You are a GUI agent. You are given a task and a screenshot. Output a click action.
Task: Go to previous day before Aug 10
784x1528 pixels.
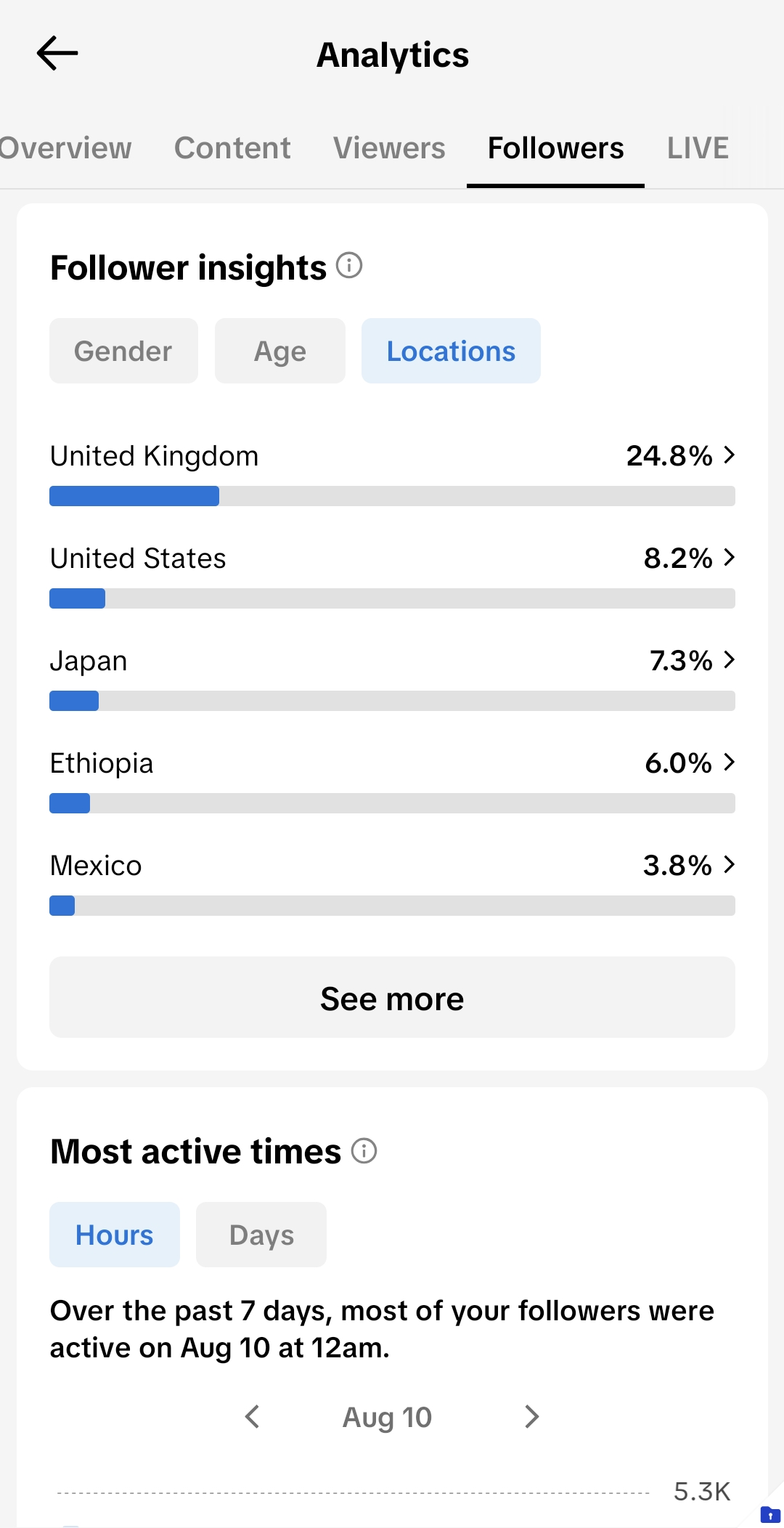(x=253, y=1416)
